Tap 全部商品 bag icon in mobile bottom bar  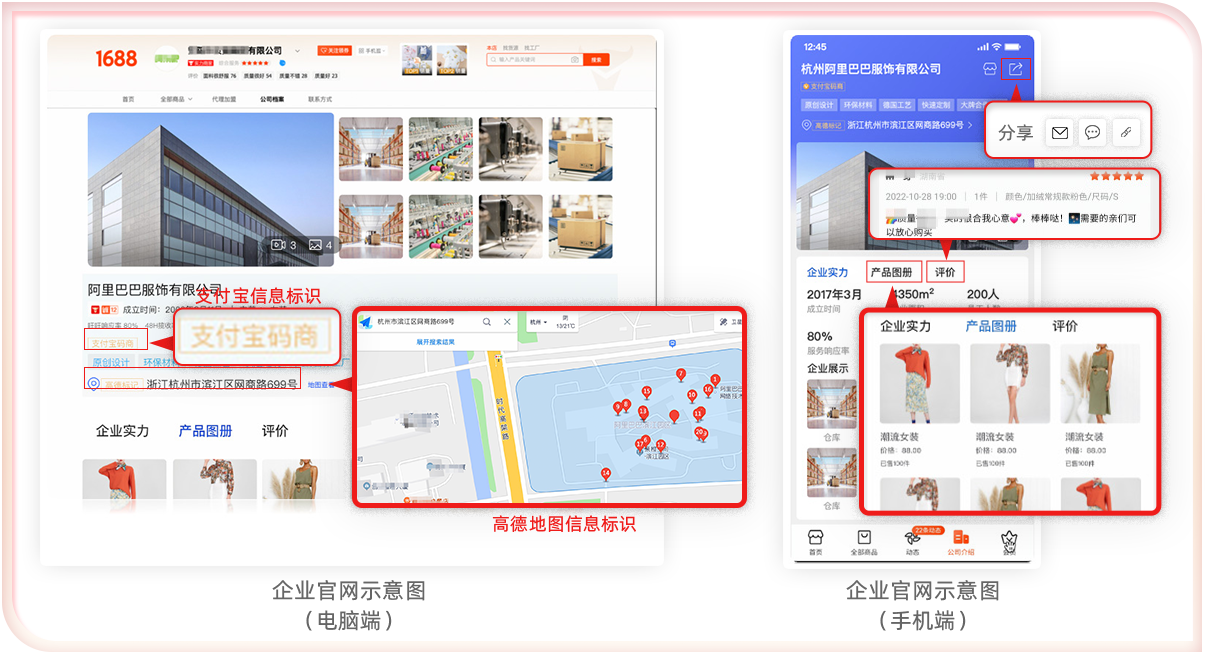[864, 538]
